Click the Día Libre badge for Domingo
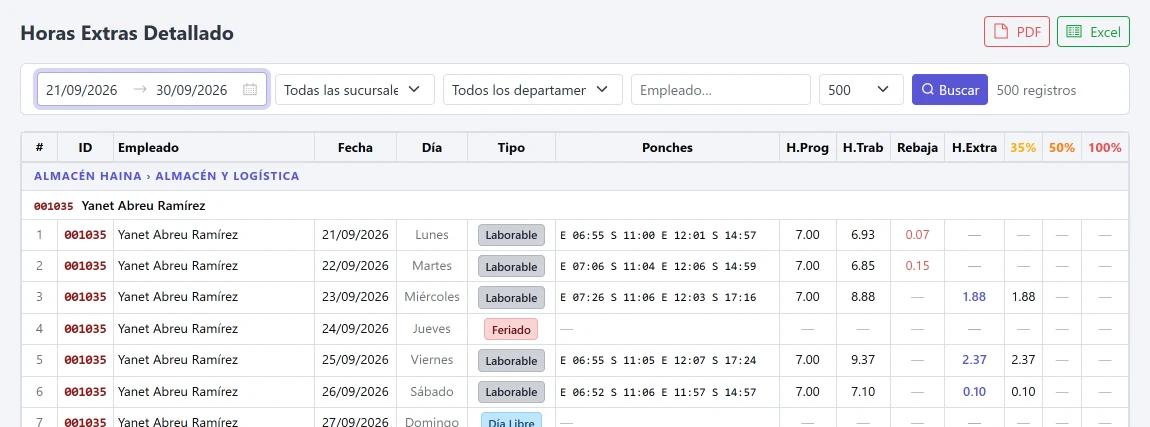The height and width of the screenshot is (427, 1150). pos(511,422)
